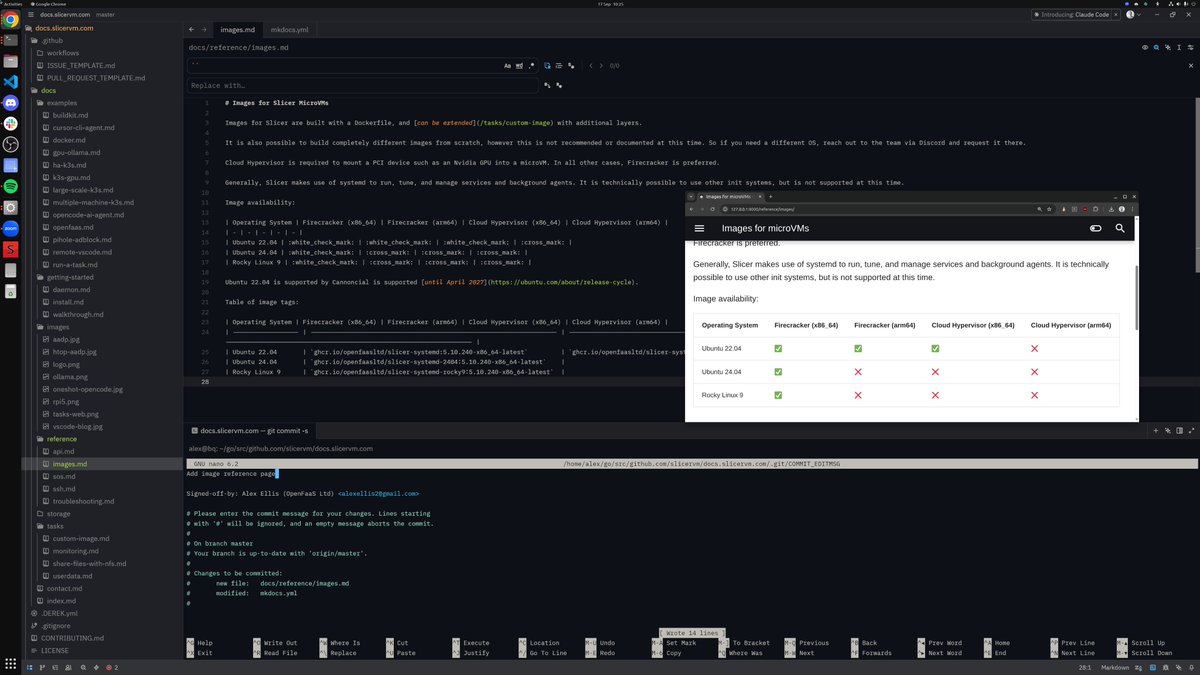
Task: Open gpu-ollama.md in the file tree
Action: [x=77, y=152]
